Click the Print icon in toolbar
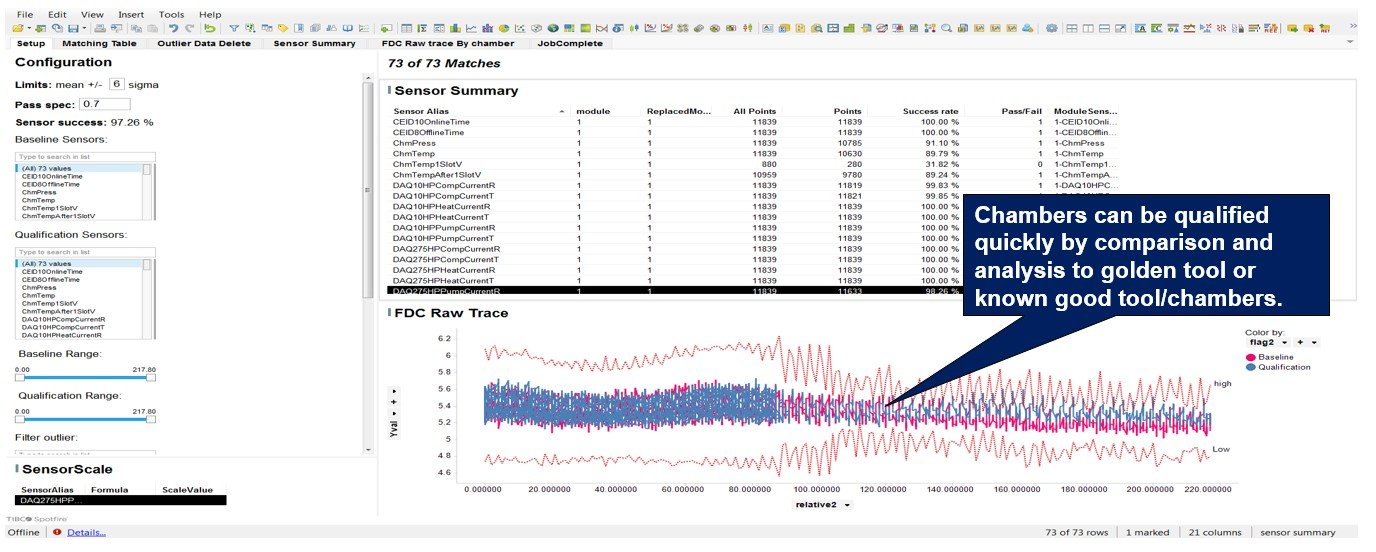Image resolution: width=1376 pixels, height=552 pixels. 100,28
